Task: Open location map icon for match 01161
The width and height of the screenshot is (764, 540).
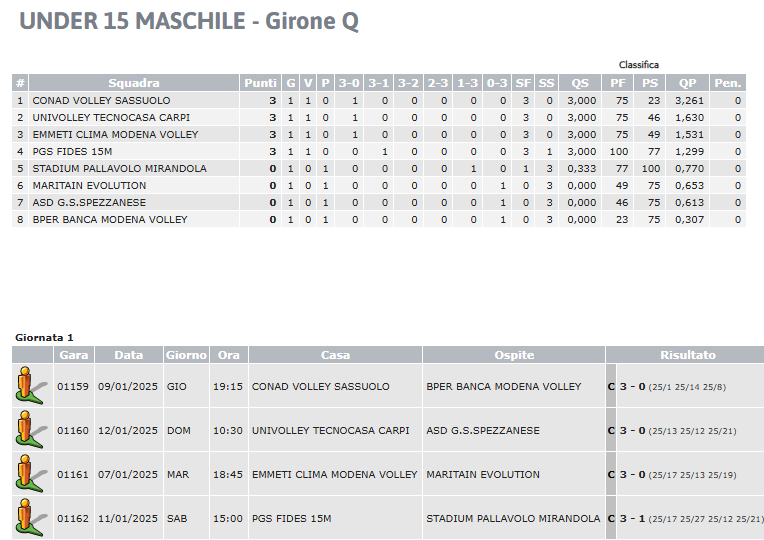Action: (x=31, y=474)
